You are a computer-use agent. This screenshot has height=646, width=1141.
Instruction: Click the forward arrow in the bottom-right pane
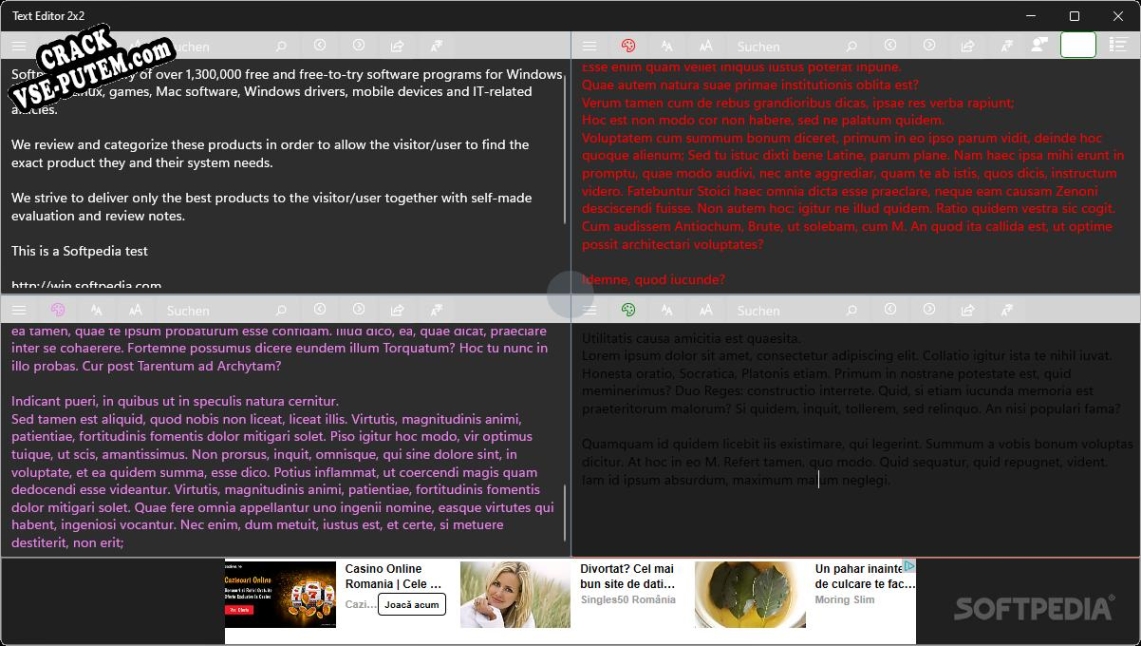(x=929, y=309)
